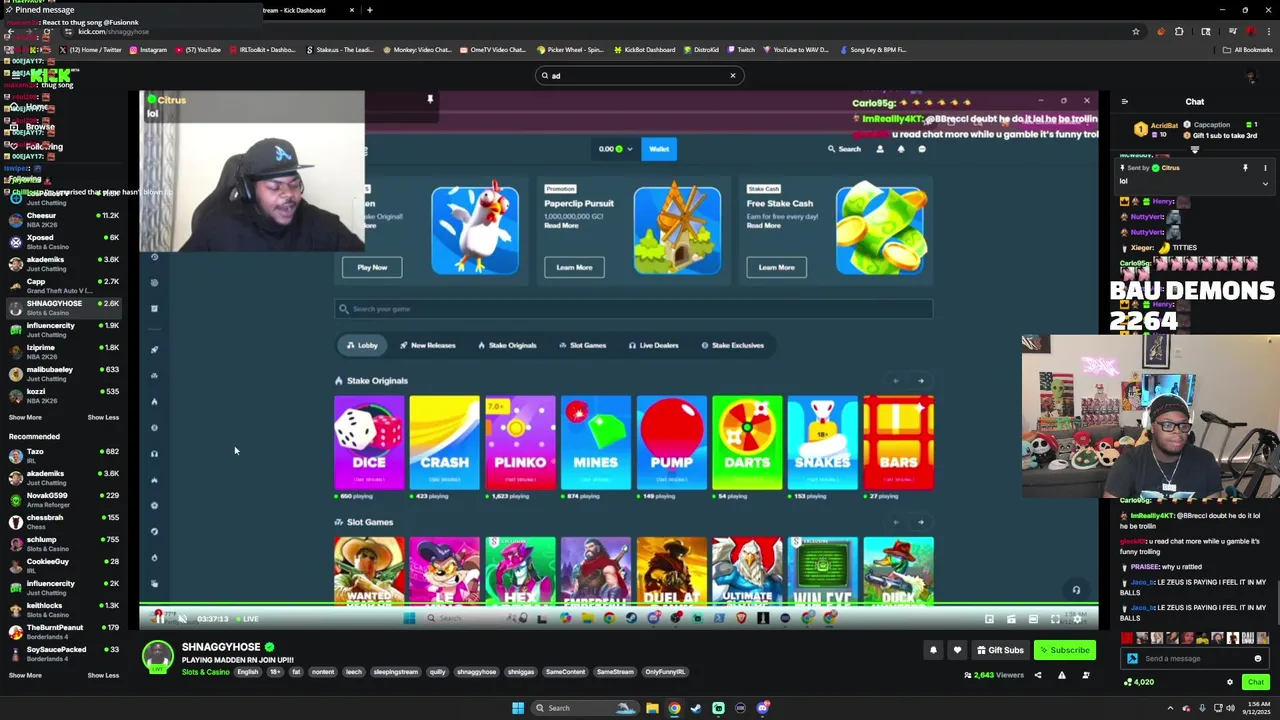Click the Gift Subs button
The image size is (1280, 720).
click(x=1000, y=650)
